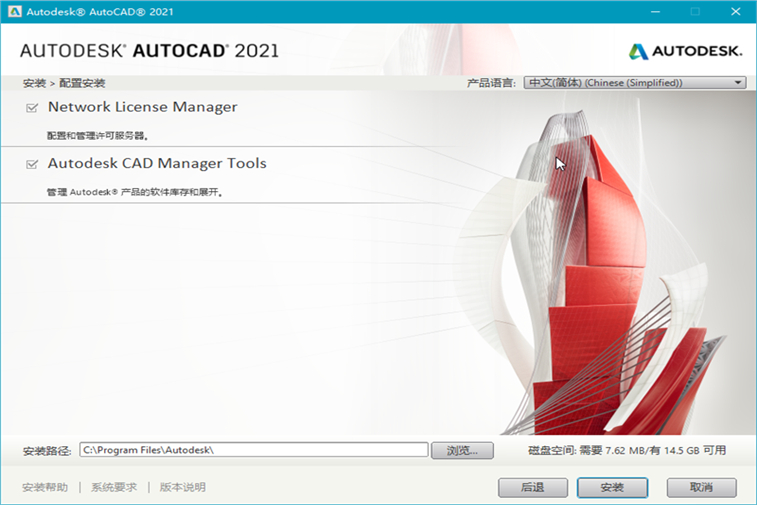
Task: Minimize the AutoCAD 2021 installer window
Action: (655, 12)
